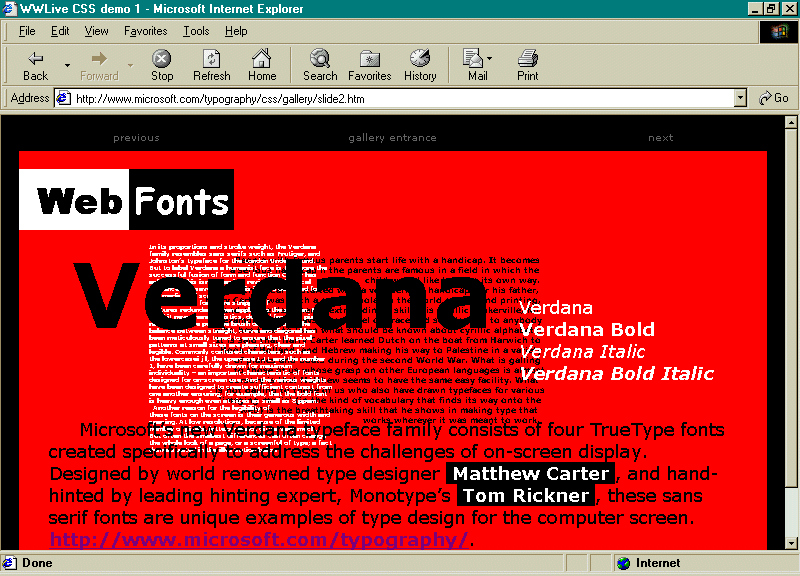Expand the Back button history dropdown arrow
This screenshot has width=800, height=576.
tap(67, 65)
